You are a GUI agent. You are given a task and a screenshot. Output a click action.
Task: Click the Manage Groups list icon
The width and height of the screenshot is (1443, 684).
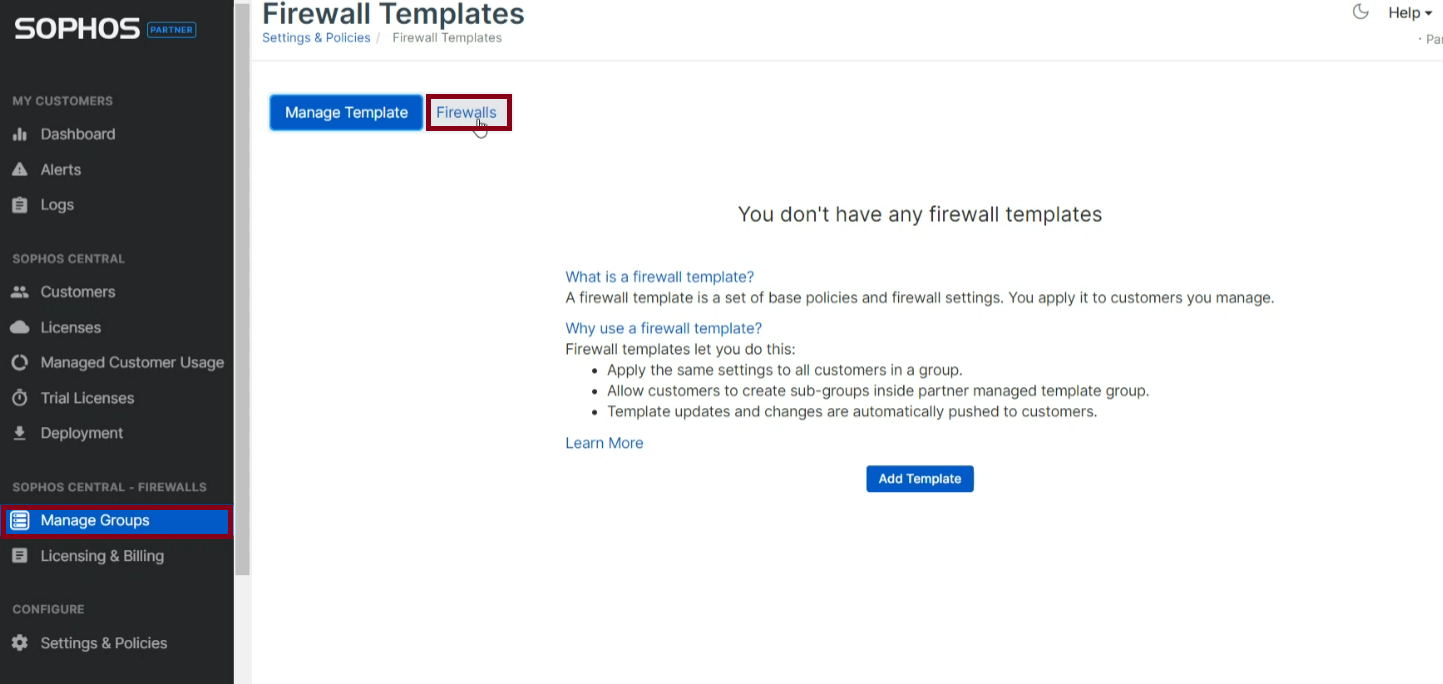point(19,521)
